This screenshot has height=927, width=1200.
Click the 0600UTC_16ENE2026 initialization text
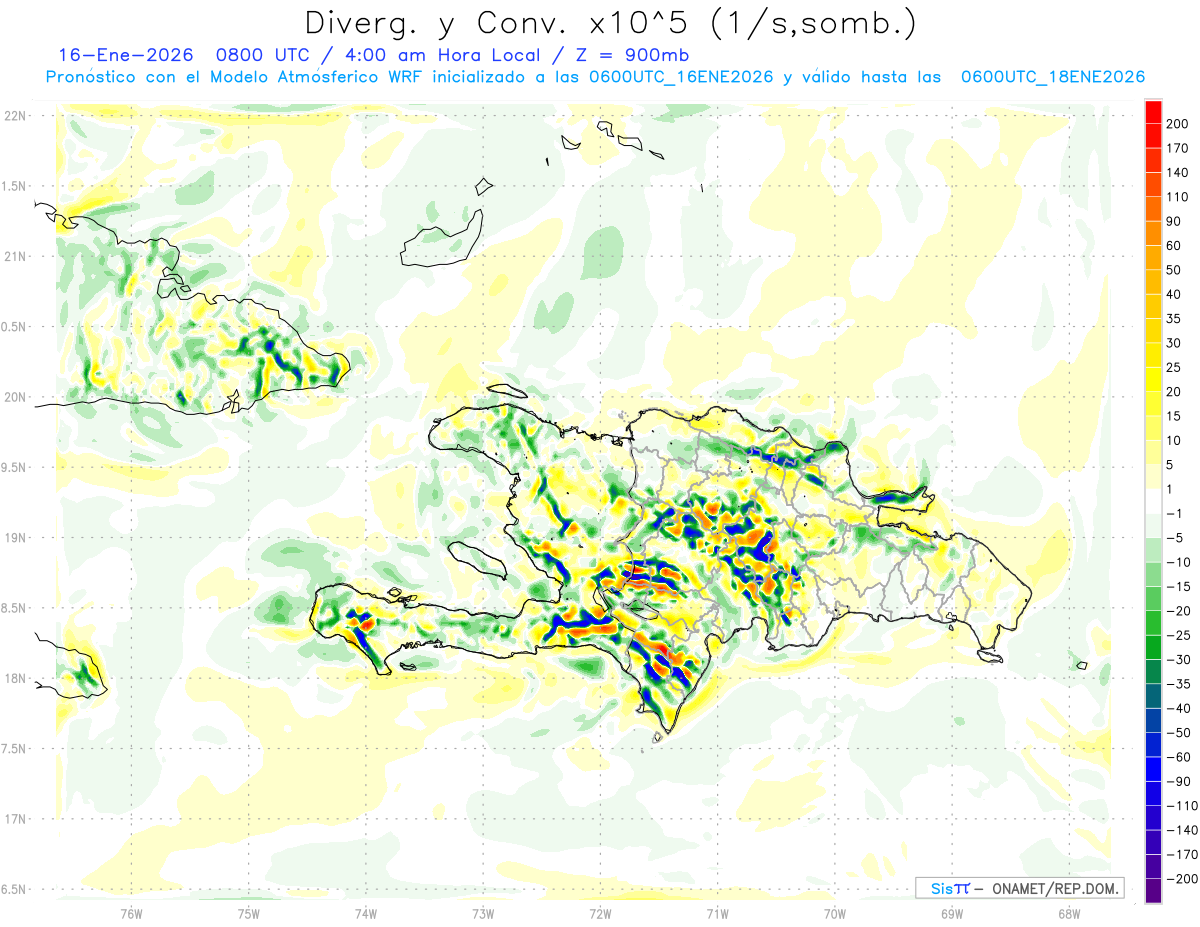click(681, 77)
